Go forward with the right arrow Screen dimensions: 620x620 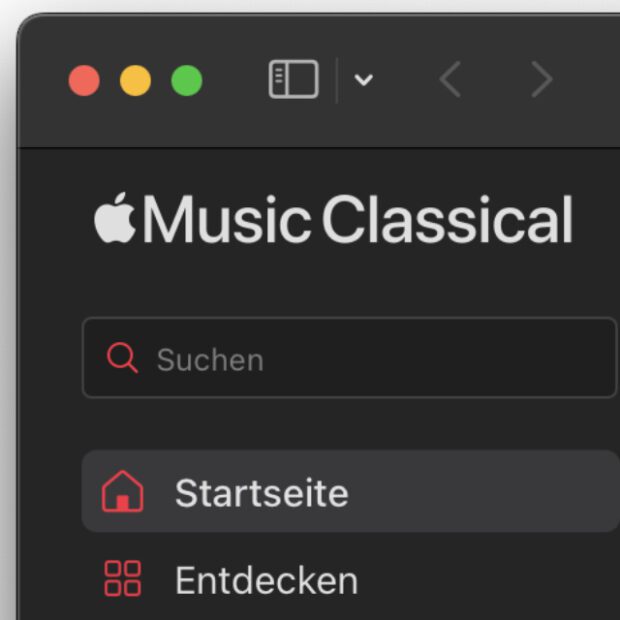[541, 80]
